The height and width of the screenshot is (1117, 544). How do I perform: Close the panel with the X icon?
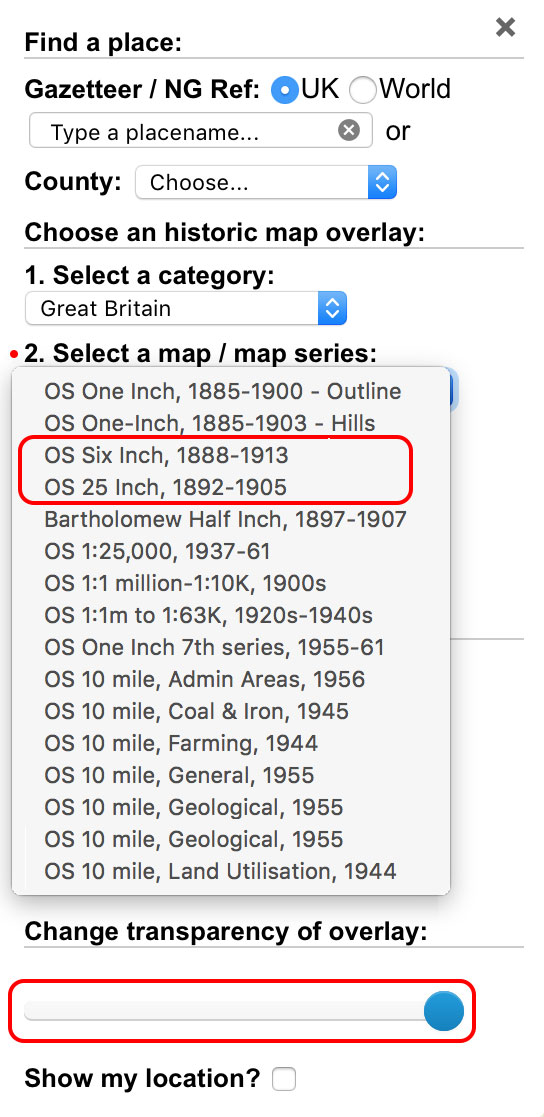click(506, 27)
